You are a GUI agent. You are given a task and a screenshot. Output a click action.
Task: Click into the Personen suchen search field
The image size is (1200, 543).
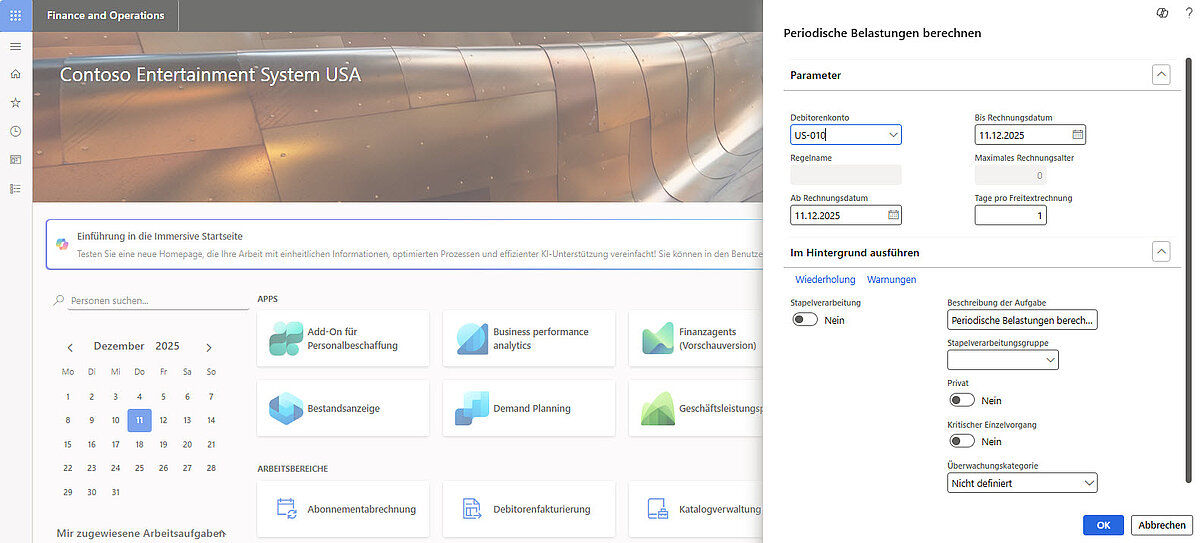coord(158,299)
